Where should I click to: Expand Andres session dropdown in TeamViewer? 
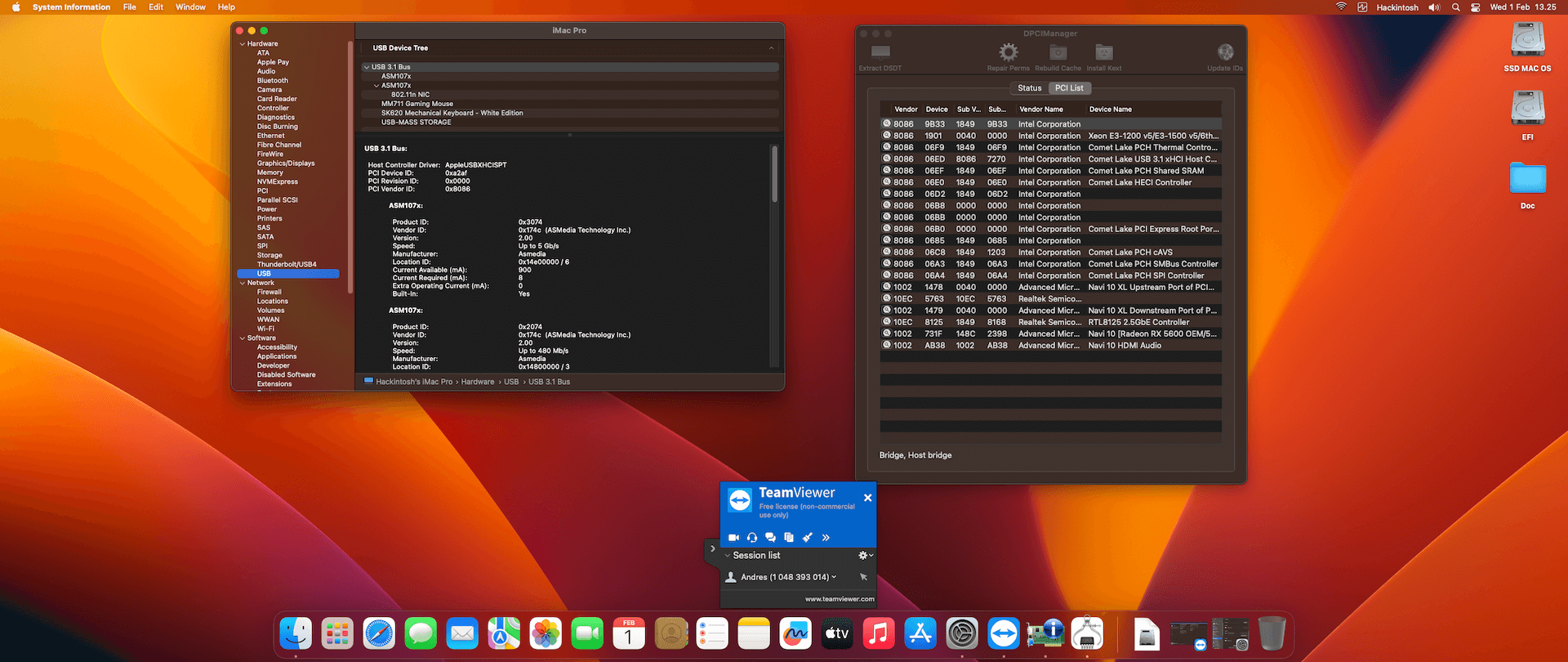[x=834, y=577]
